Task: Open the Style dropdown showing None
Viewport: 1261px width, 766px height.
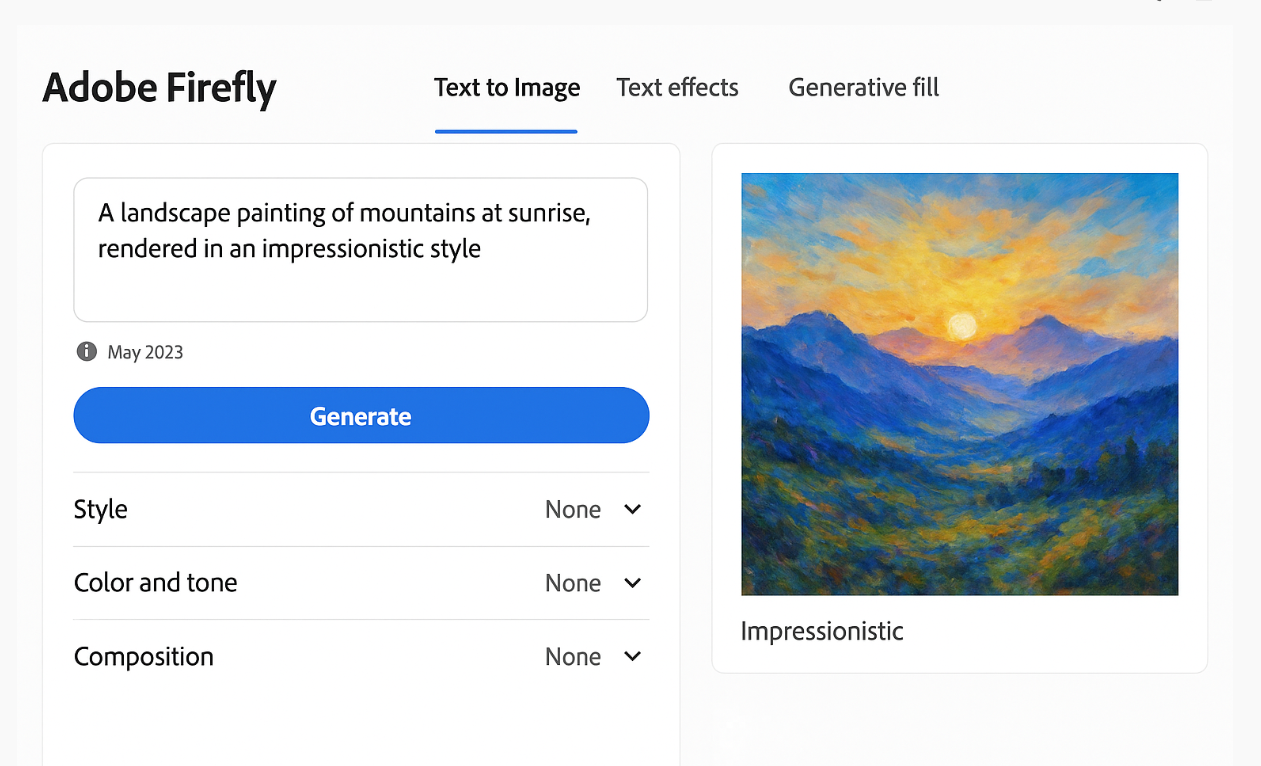Action: click(573, 509)
